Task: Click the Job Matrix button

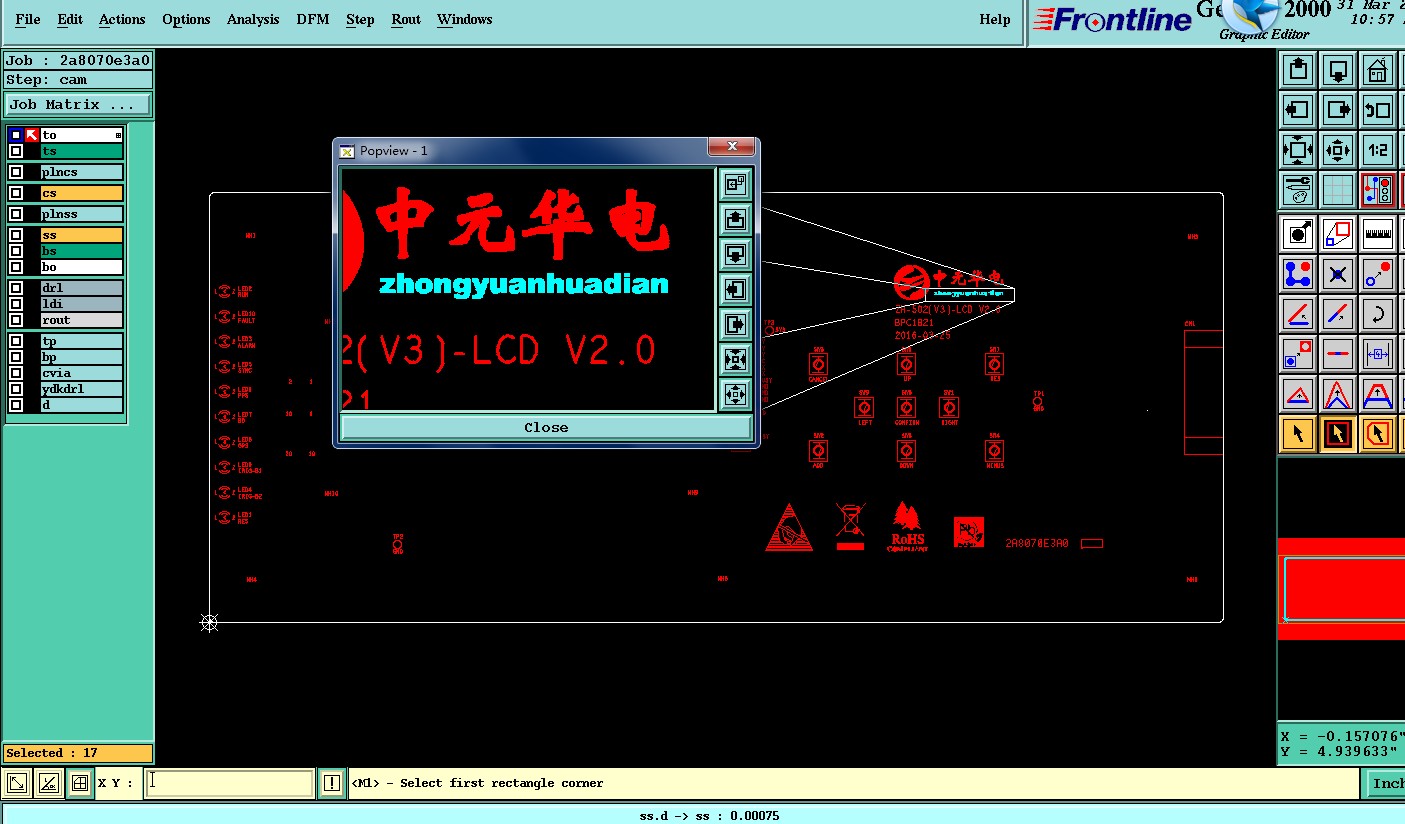Action: [79, 105]
